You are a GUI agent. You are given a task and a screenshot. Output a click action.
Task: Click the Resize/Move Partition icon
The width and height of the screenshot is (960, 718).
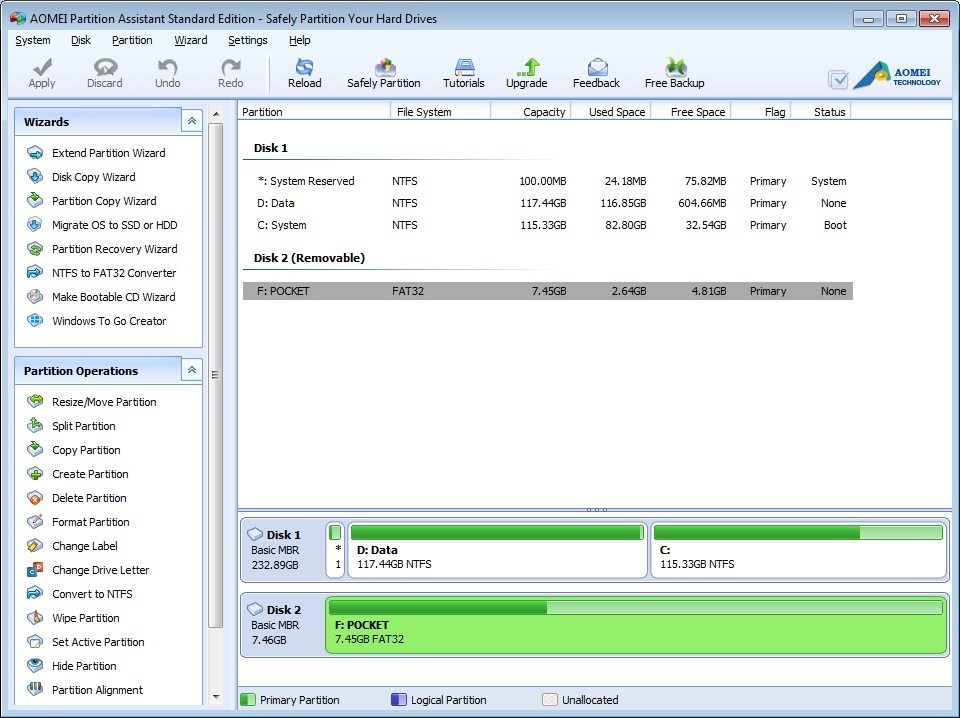click(35, 402)
